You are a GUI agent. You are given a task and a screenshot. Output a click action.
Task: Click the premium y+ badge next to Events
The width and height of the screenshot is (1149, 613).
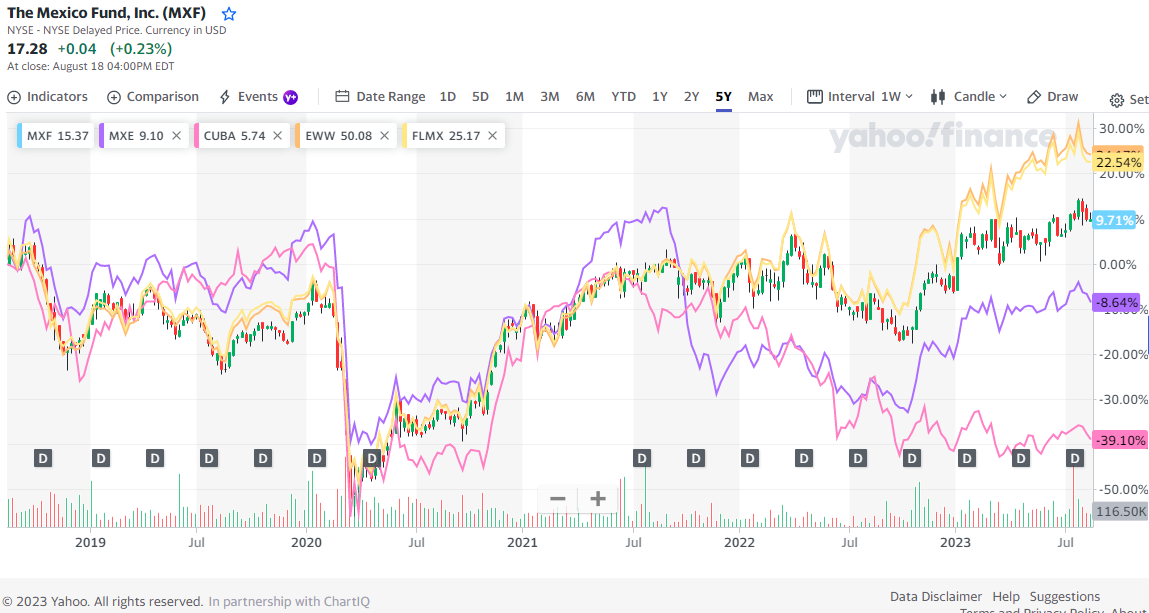coord(290,97)
